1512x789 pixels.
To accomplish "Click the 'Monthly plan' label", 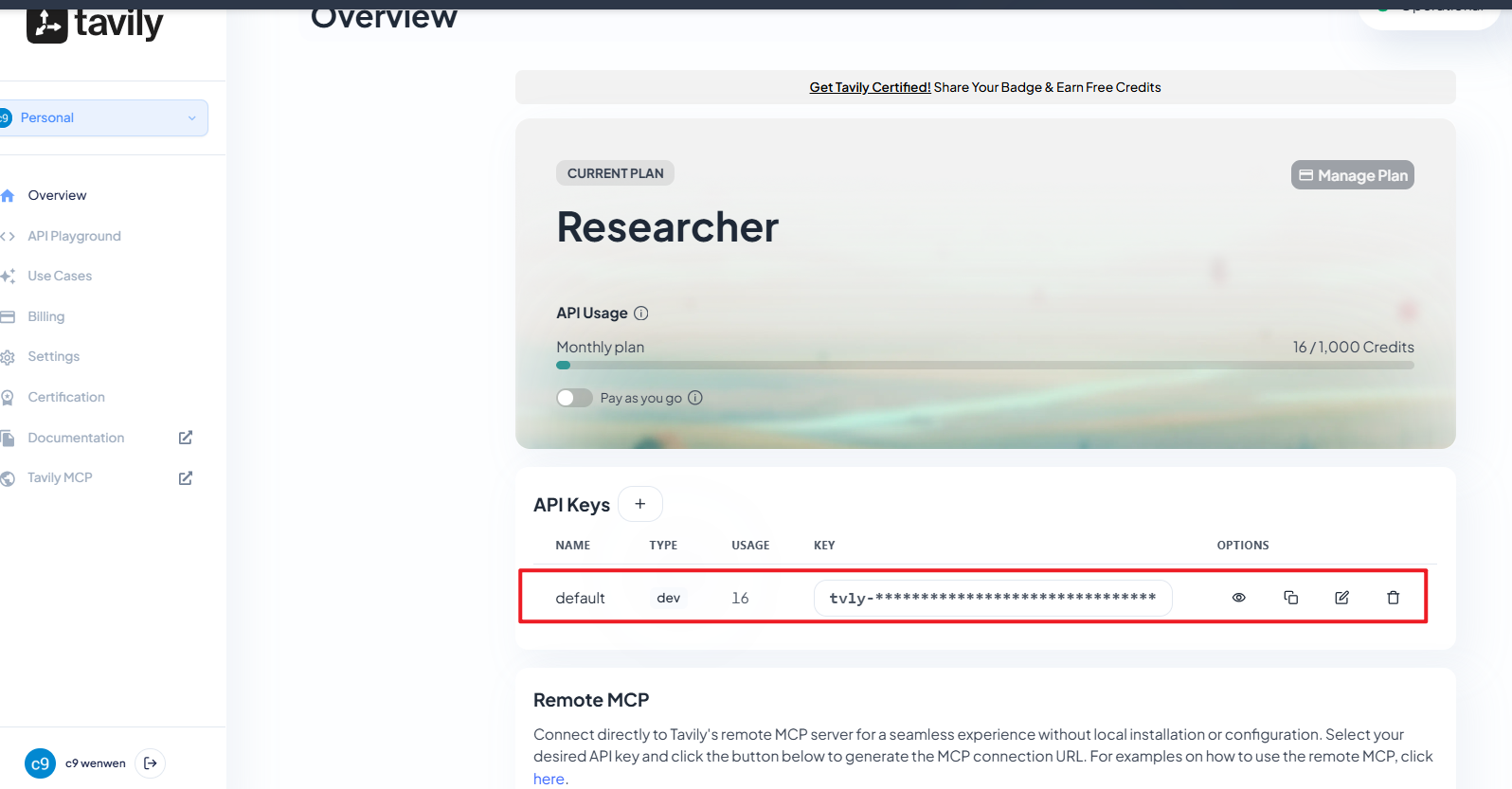I will (600, 348).
